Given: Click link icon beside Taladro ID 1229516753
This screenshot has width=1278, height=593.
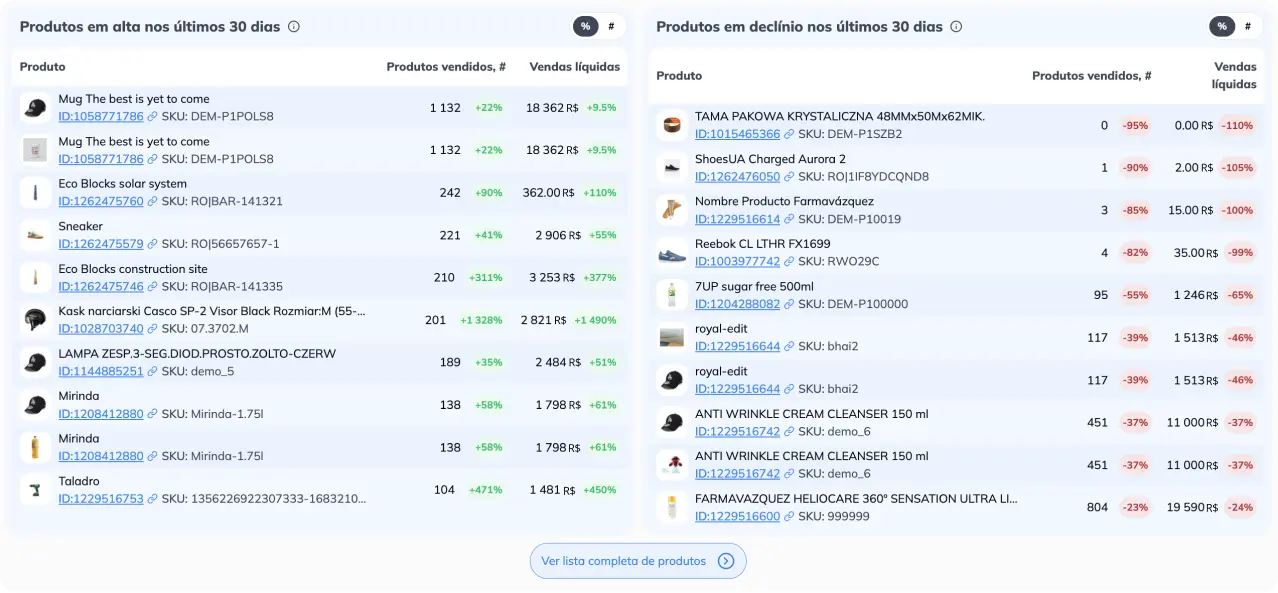Looking at the screenshot, I should click(x=152, y=499).
